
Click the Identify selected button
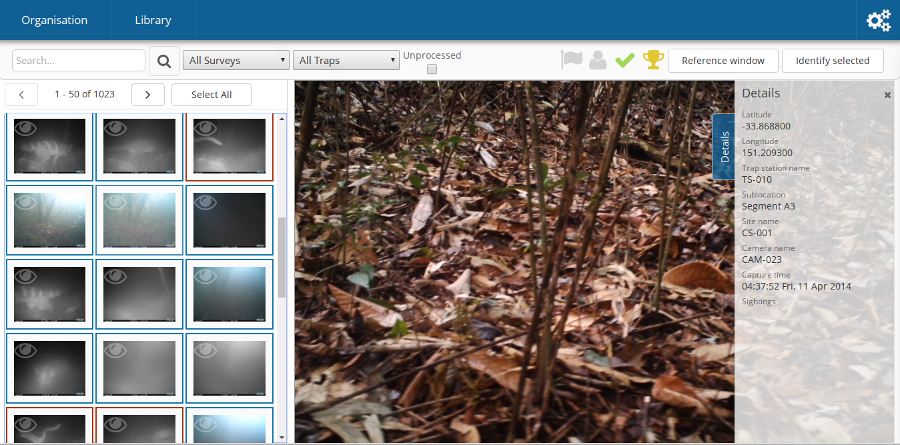click(x=832, y=61)
